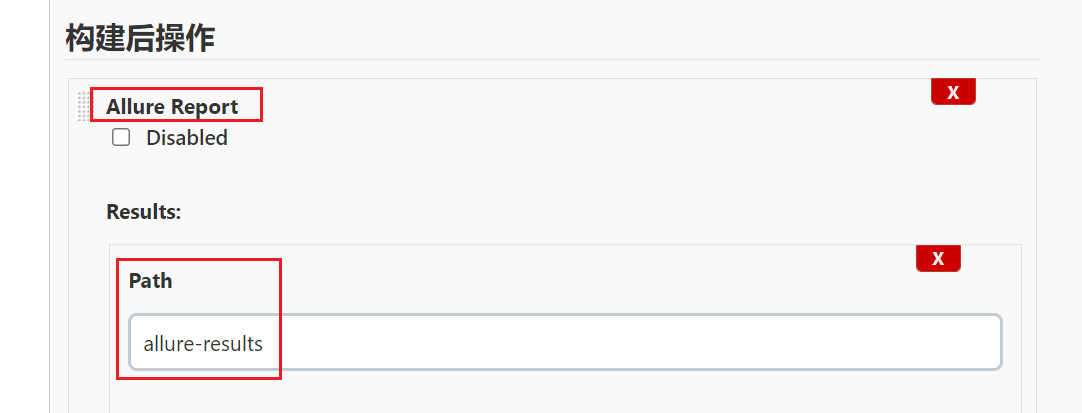This screenshot has width=1082, height=413.
Task: Click the white X on the upper red button
Action: click(953, 92)
